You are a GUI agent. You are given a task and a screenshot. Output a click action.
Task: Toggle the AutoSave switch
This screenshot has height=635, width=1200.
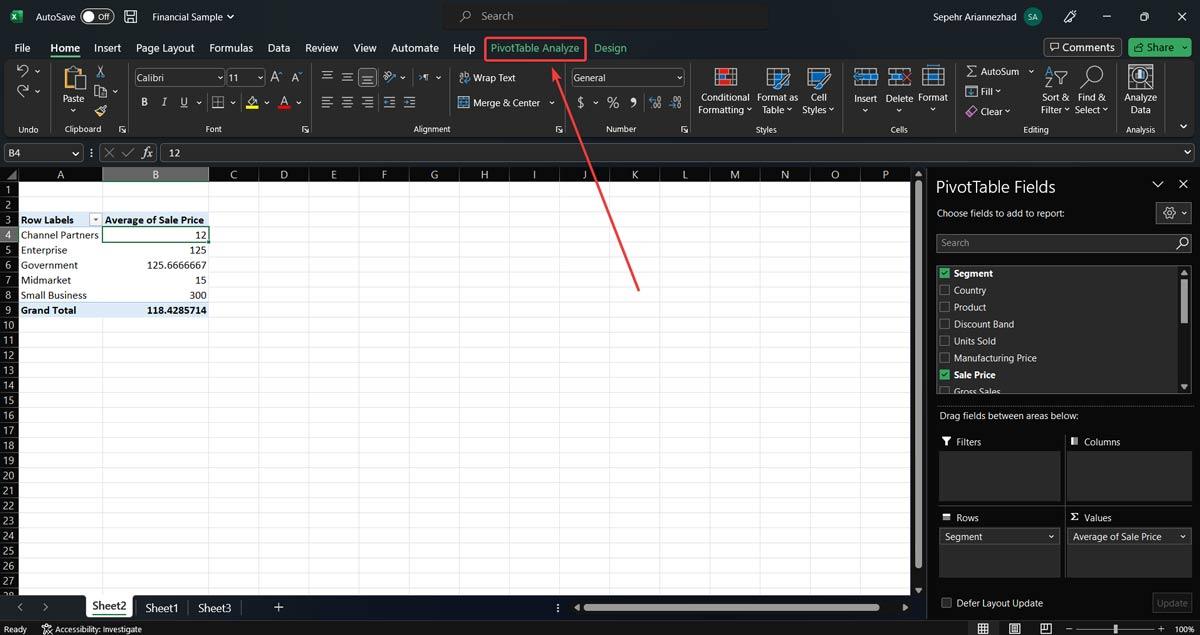96,16
